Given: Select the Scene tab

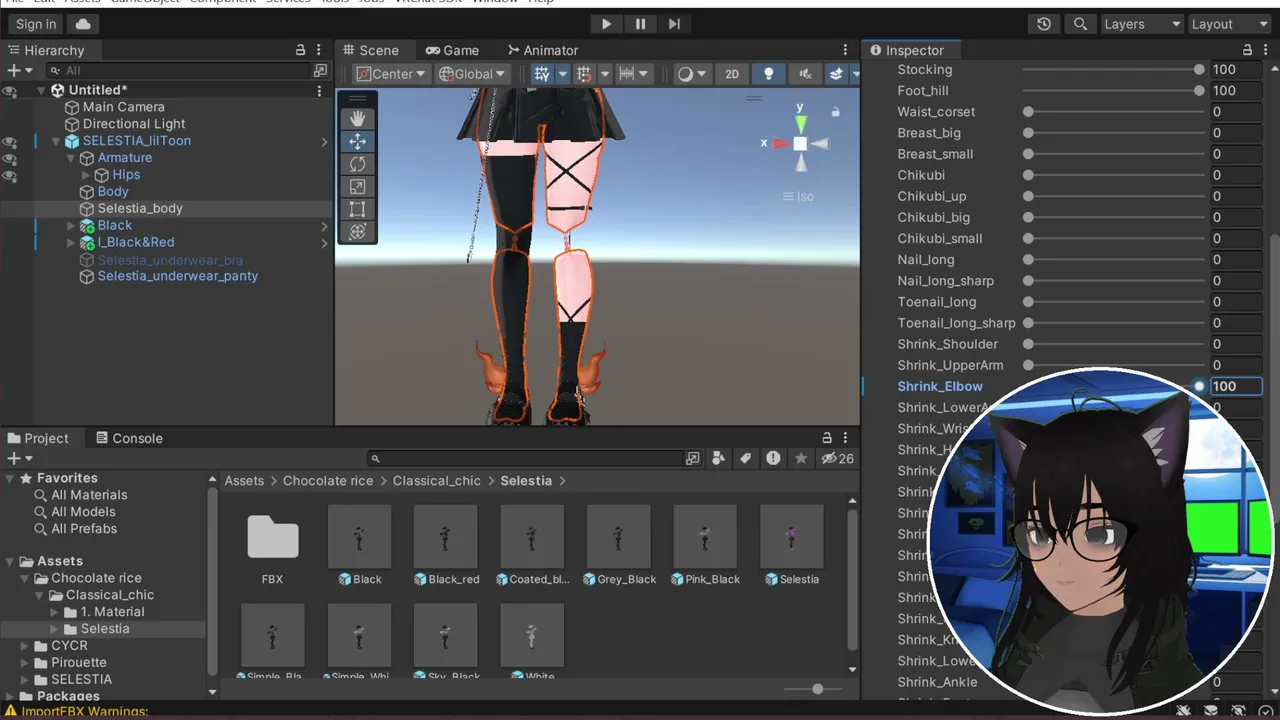Looking at the screenshot, I should pyautogui.click(x=370, y=50).
